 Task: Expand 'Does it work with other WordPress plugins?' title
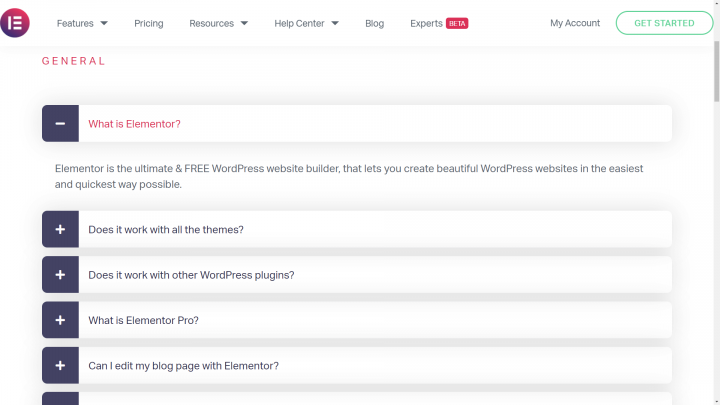click(191, 275)
